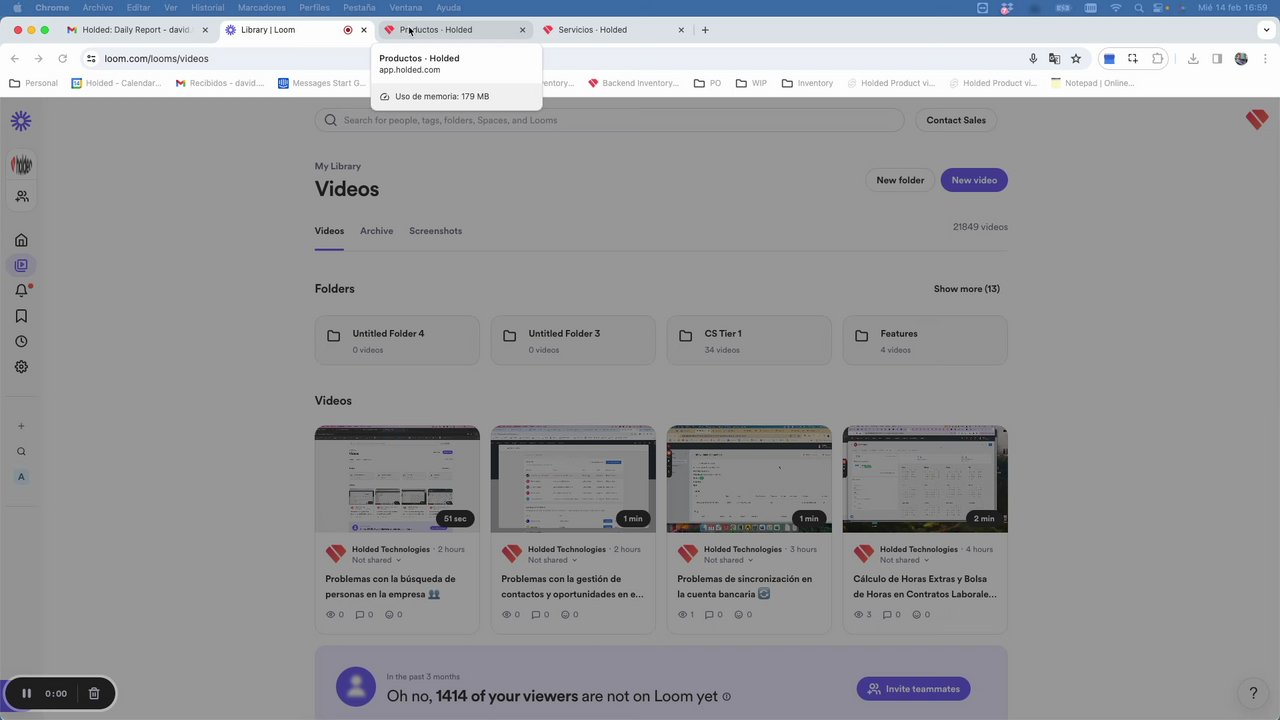The width and height of the screenshot is (1280, 720).
Task: Open the help question mark button
Action: pyautogui.click(x=1253, y=692)
